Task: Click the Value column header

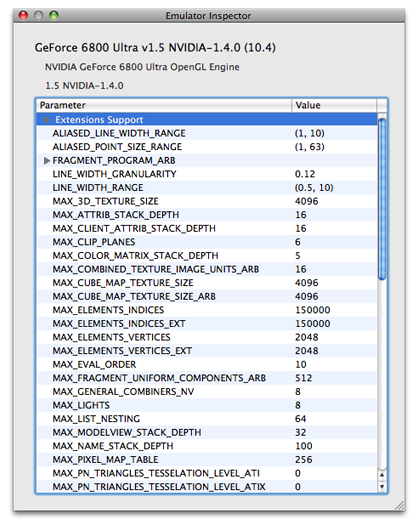Action: pyautogui.click(x=334, y=105)
